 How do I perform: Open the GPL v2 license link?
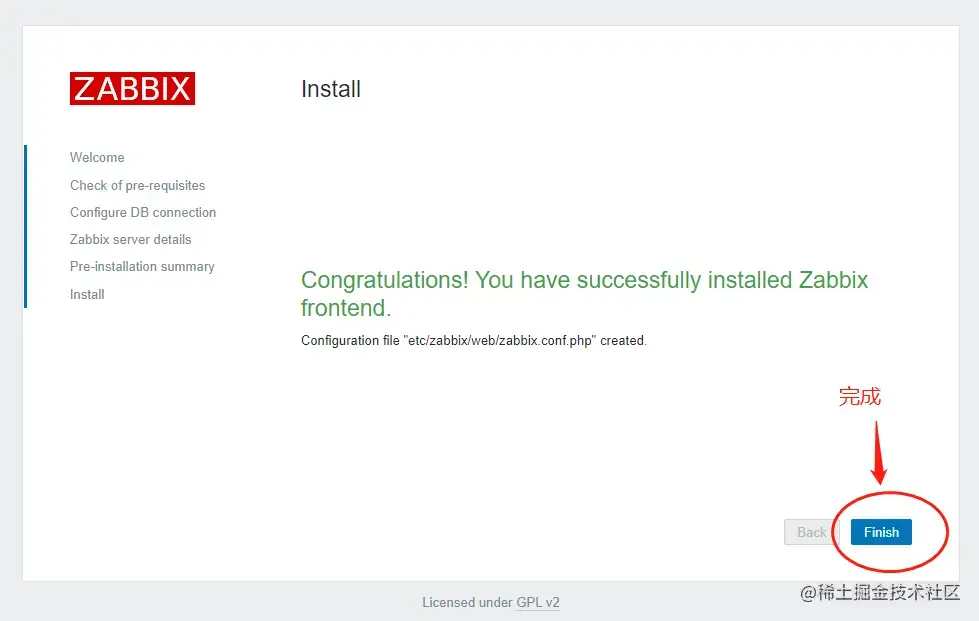pyautogui.click(x=538, y=602)
